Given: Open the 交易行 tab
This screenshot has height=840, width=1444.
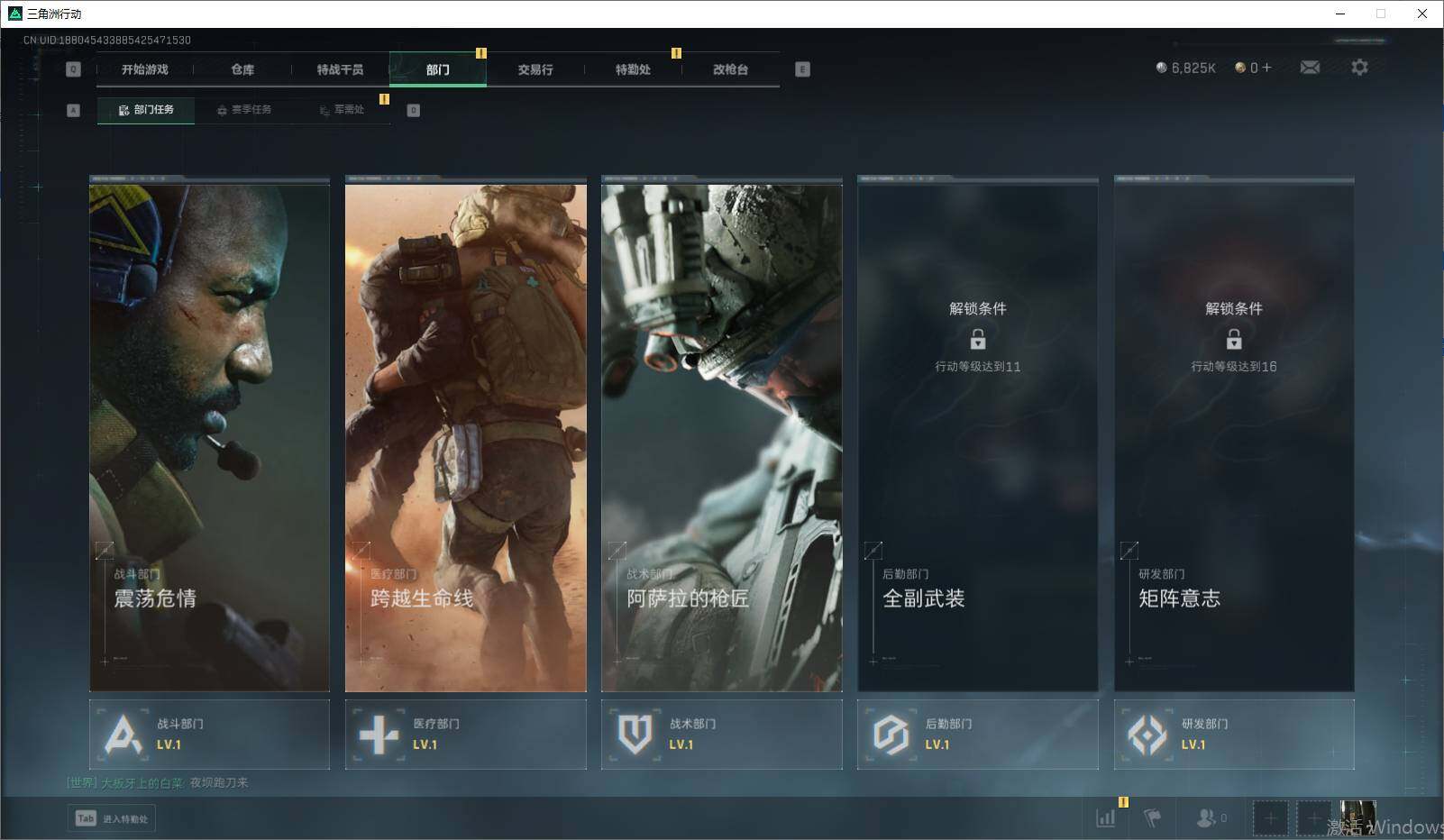Looking at the screenshot, I should click(x=535, y=69).
